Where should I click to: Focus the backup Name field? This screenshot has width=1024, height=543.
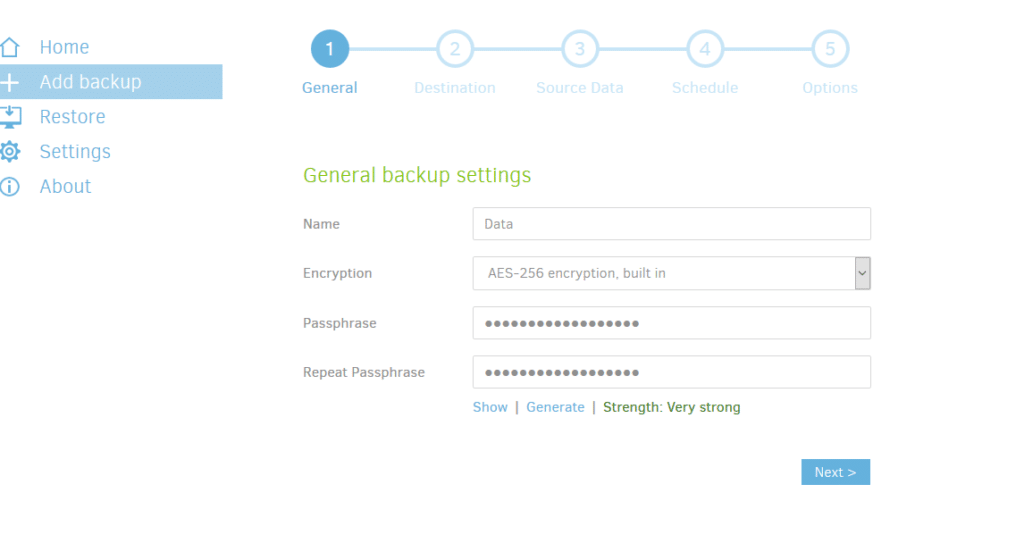click(671, 224)
